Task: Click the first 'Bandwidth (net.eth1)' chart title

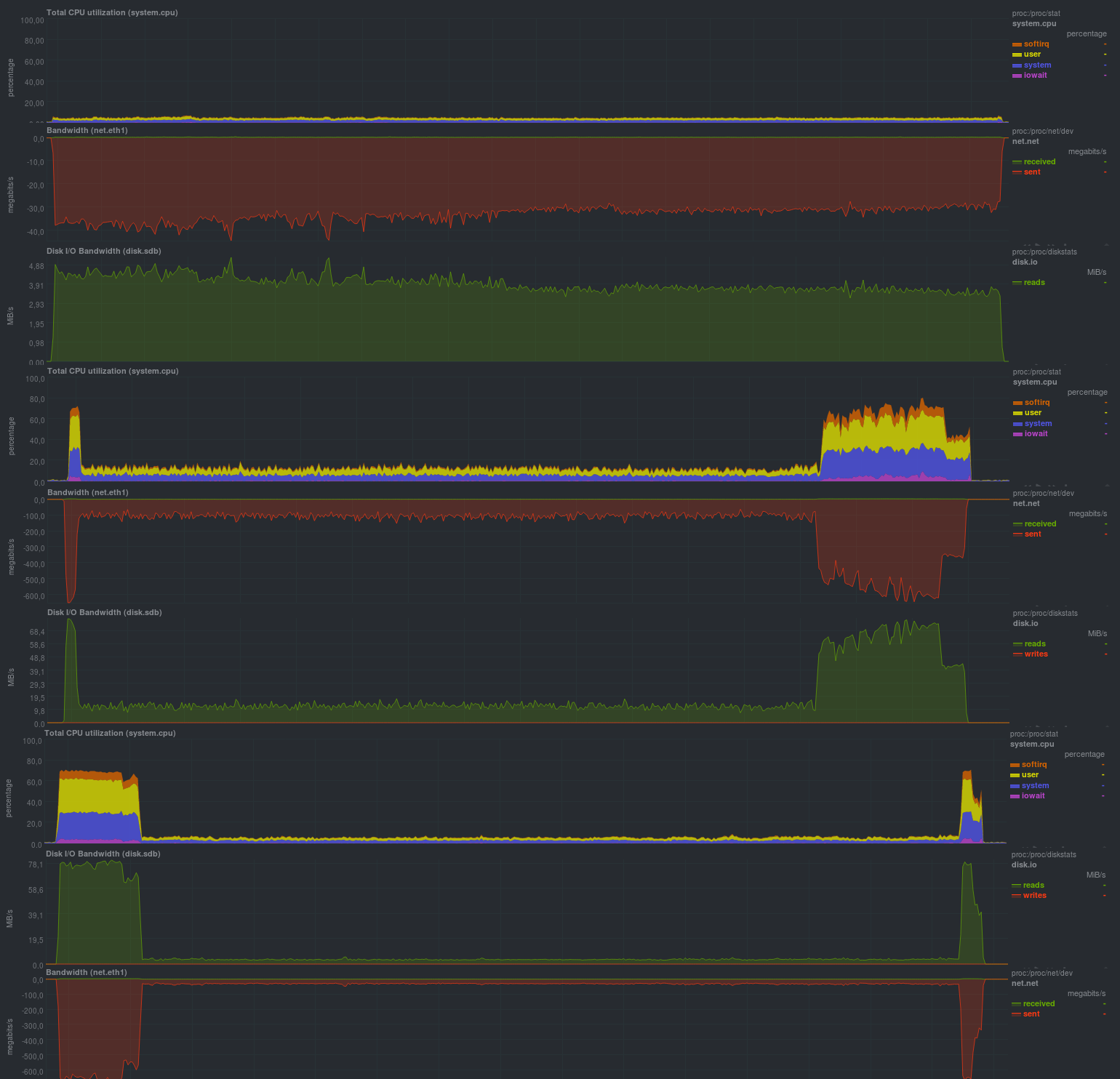Action: [87, 131]
